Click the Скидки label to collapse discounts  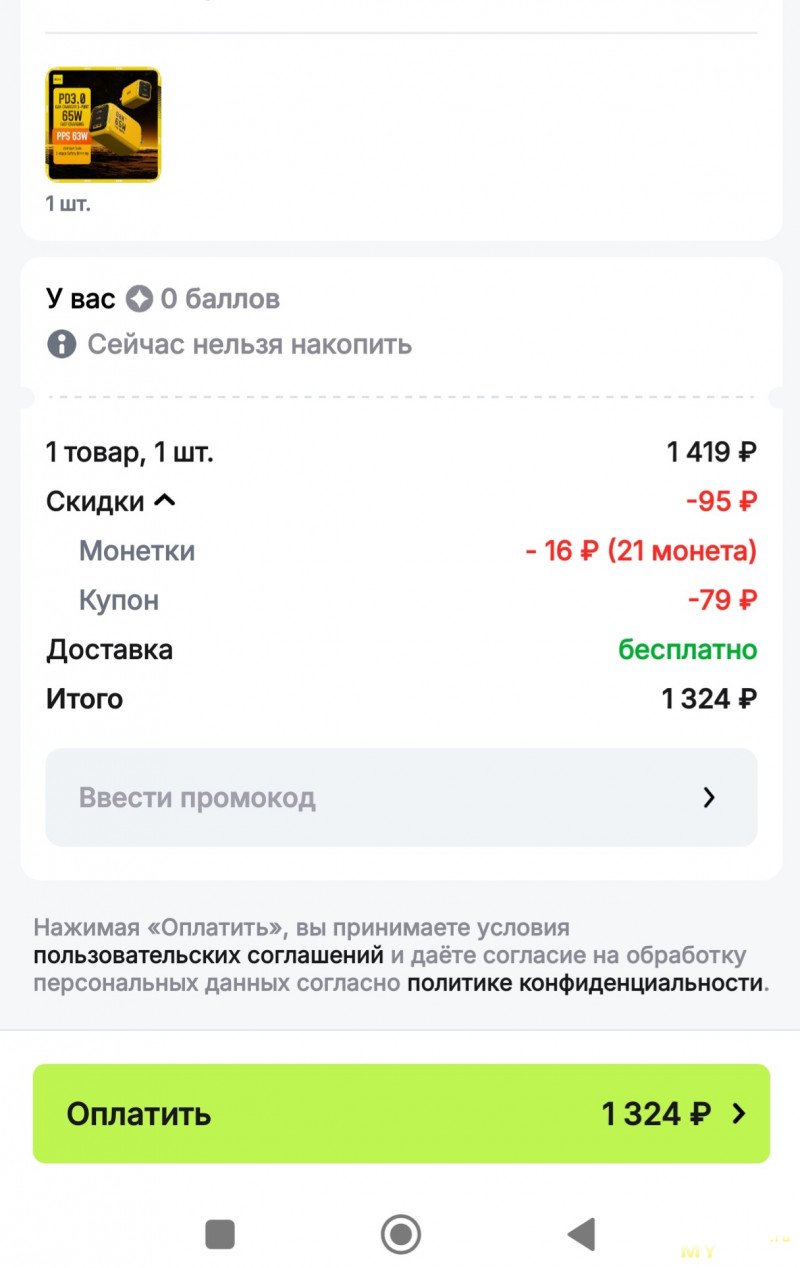coord(96,502)
